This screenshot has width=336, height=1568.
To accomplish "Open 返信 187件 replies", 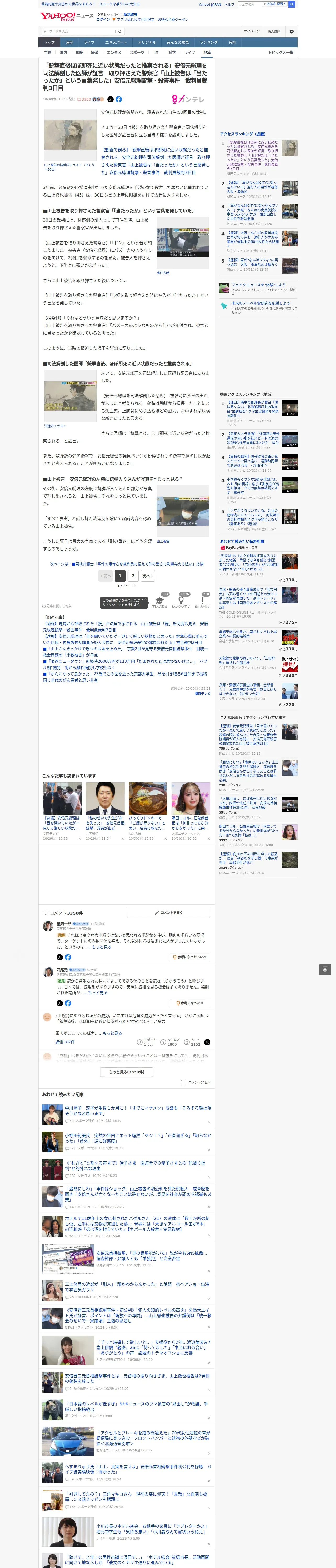I will click(65, 1042).
